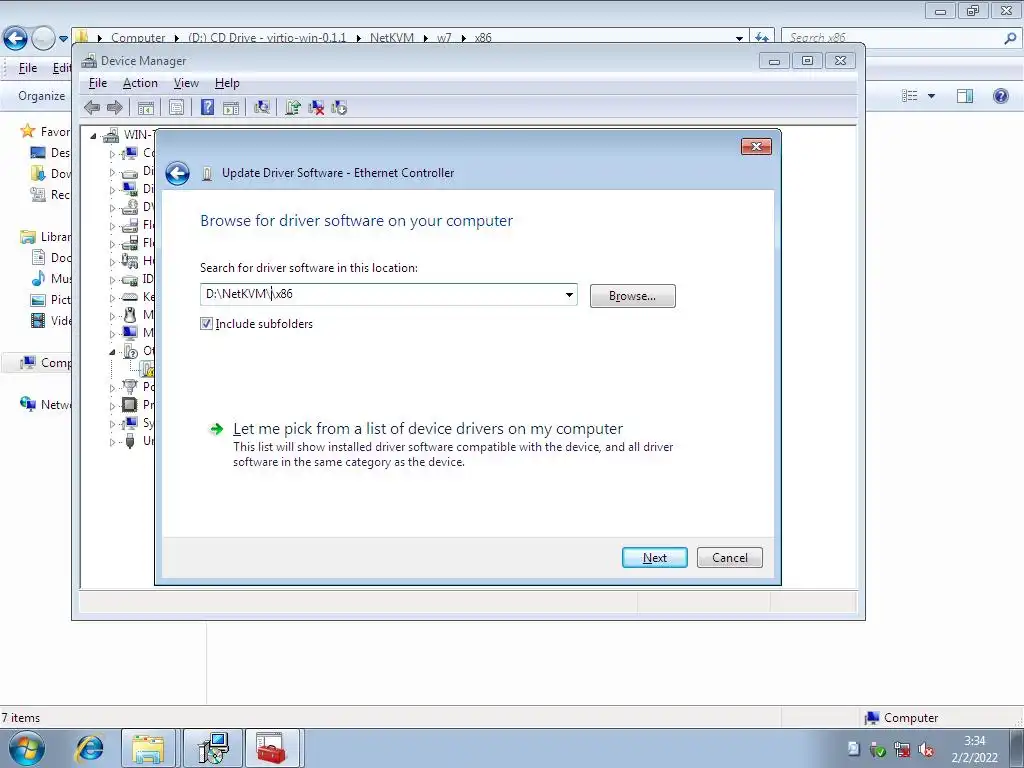Screen dimensions: 1024x768
Task: Click the Next button
Action: (654, 558)
